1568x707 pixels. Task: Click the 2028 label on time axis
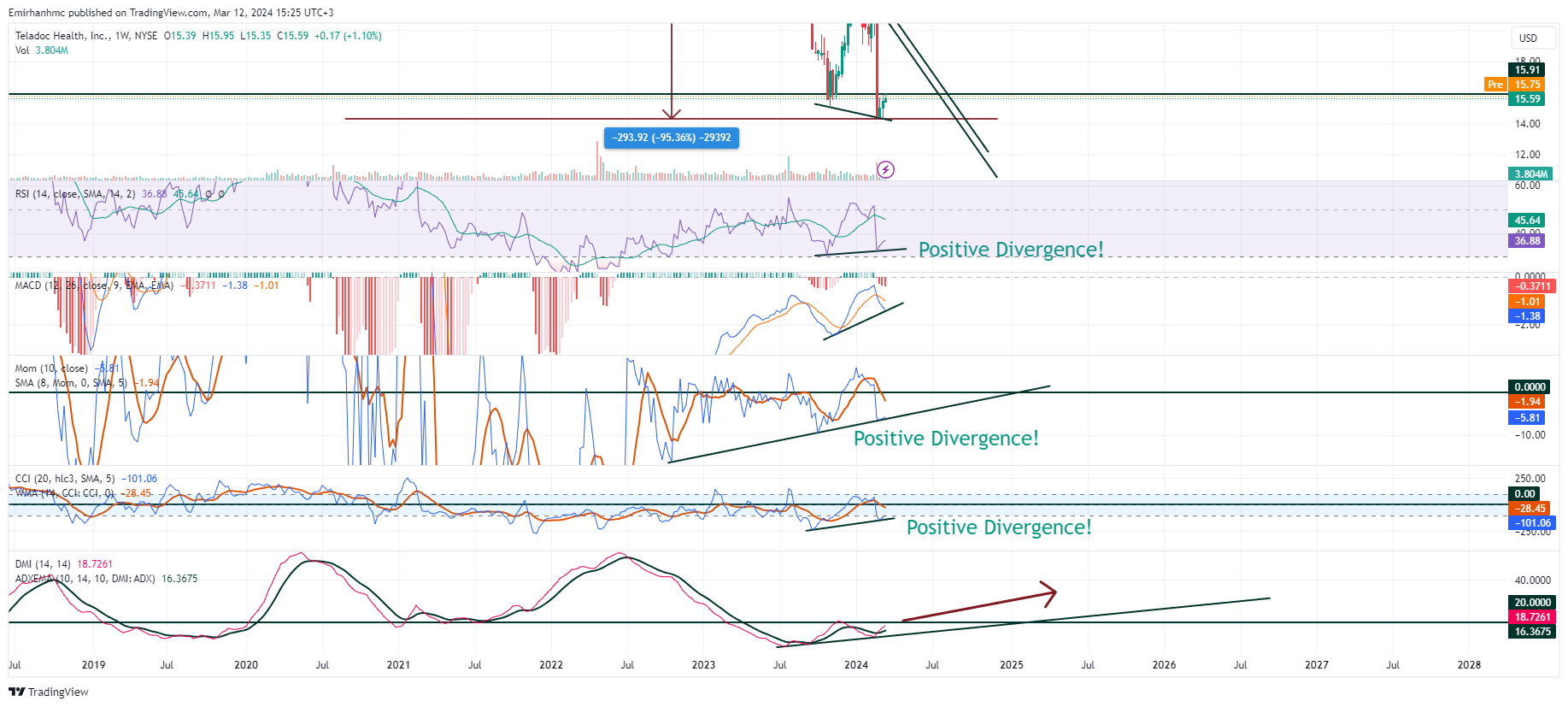pyautogui.click(x=1469, y=665)
